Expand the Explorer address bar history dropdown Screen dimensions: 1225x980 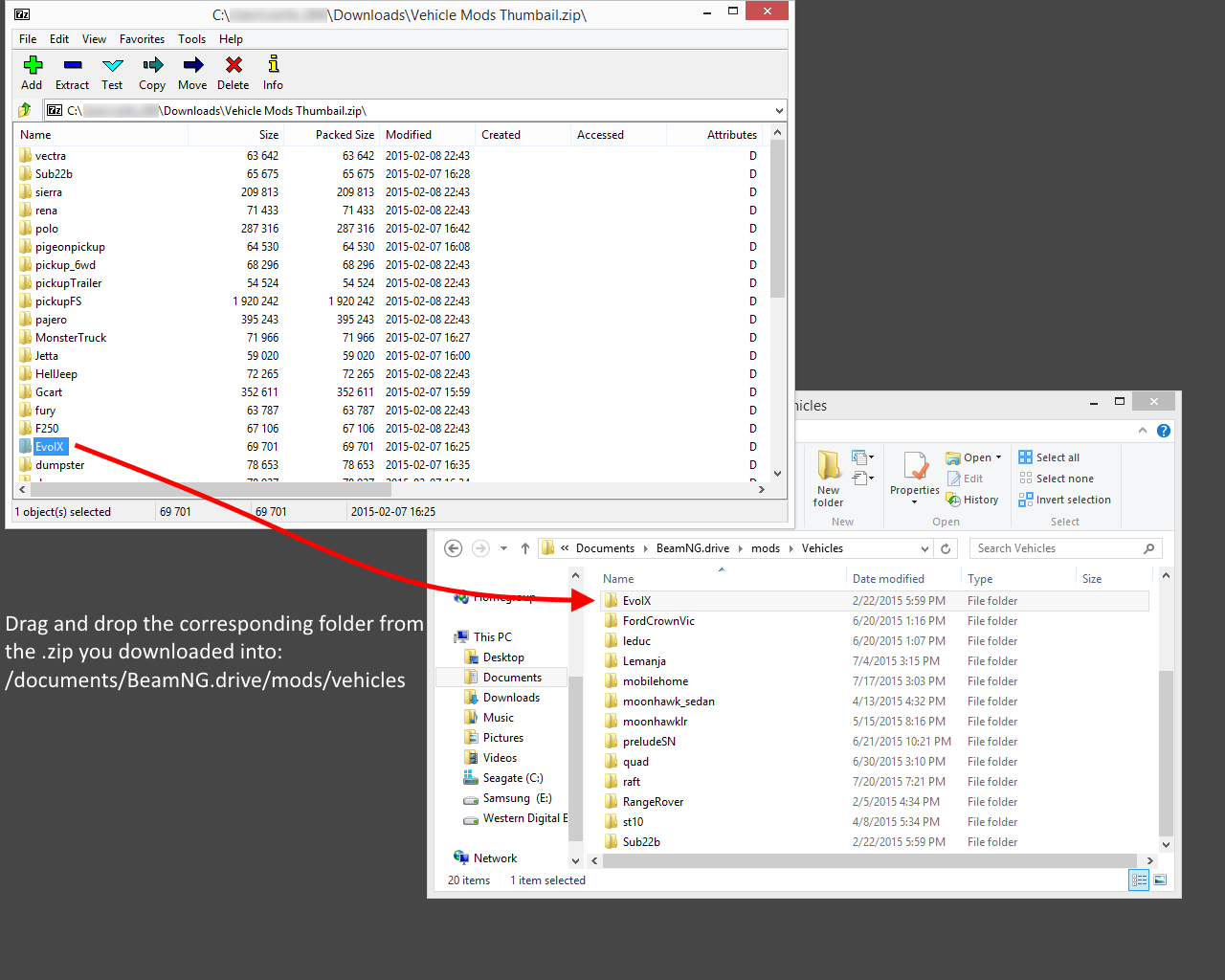tap(924, 548)
